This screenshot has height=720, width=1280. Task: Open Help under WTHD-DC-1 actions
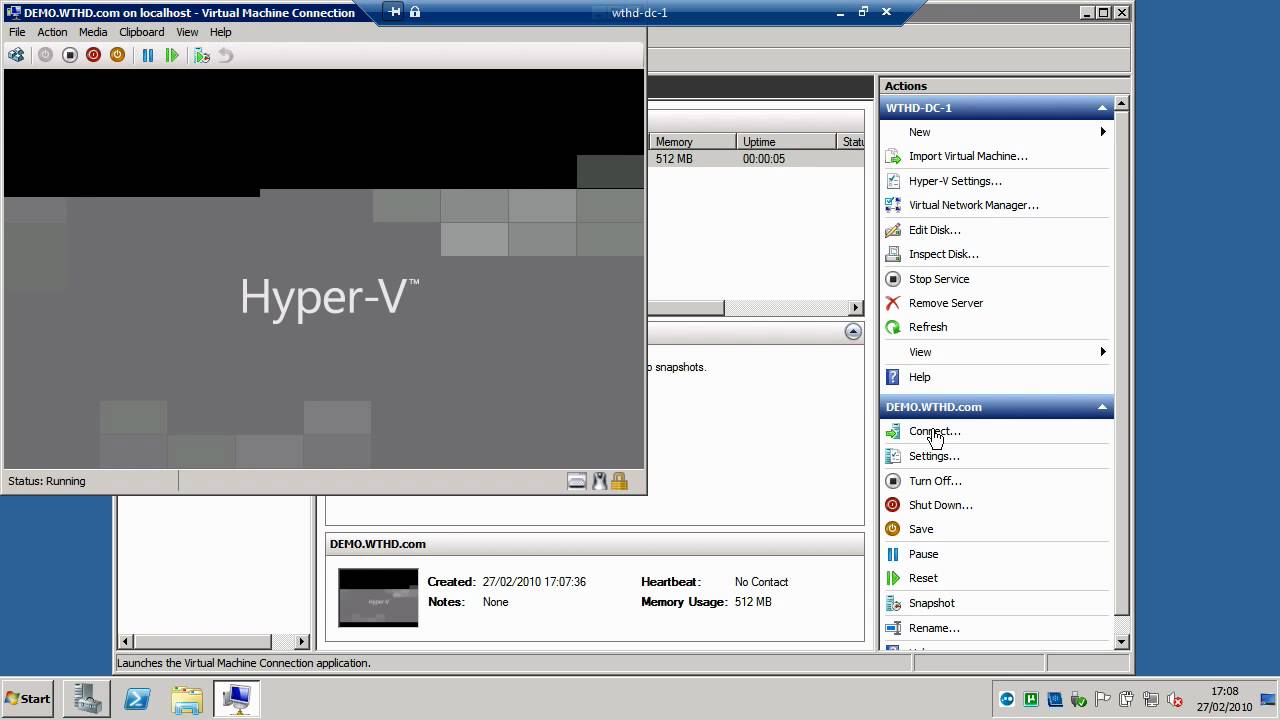[x=919, y=377]
